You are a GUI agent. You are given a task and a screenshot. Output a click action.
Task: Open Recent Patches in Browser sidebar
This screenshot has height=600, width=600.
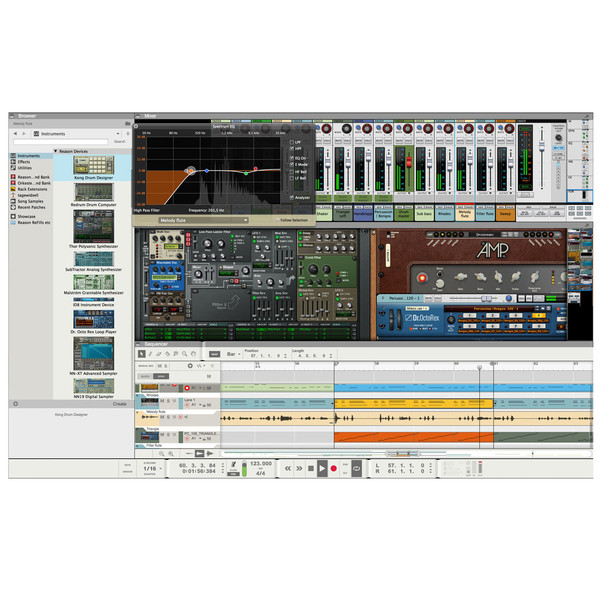31,207
